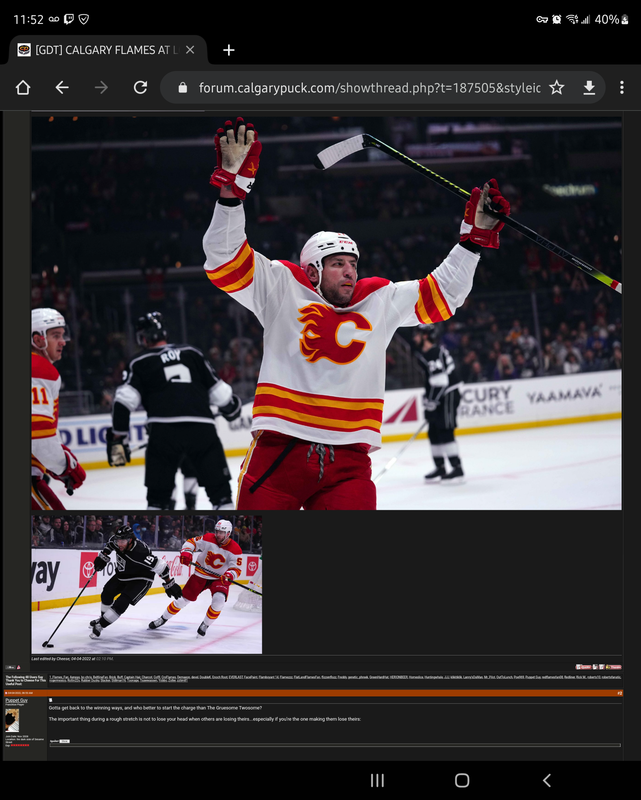Screen dimensions: 641x800
Task: Open the smaller Flames versus Kings photo
Action: click(147, 584)
